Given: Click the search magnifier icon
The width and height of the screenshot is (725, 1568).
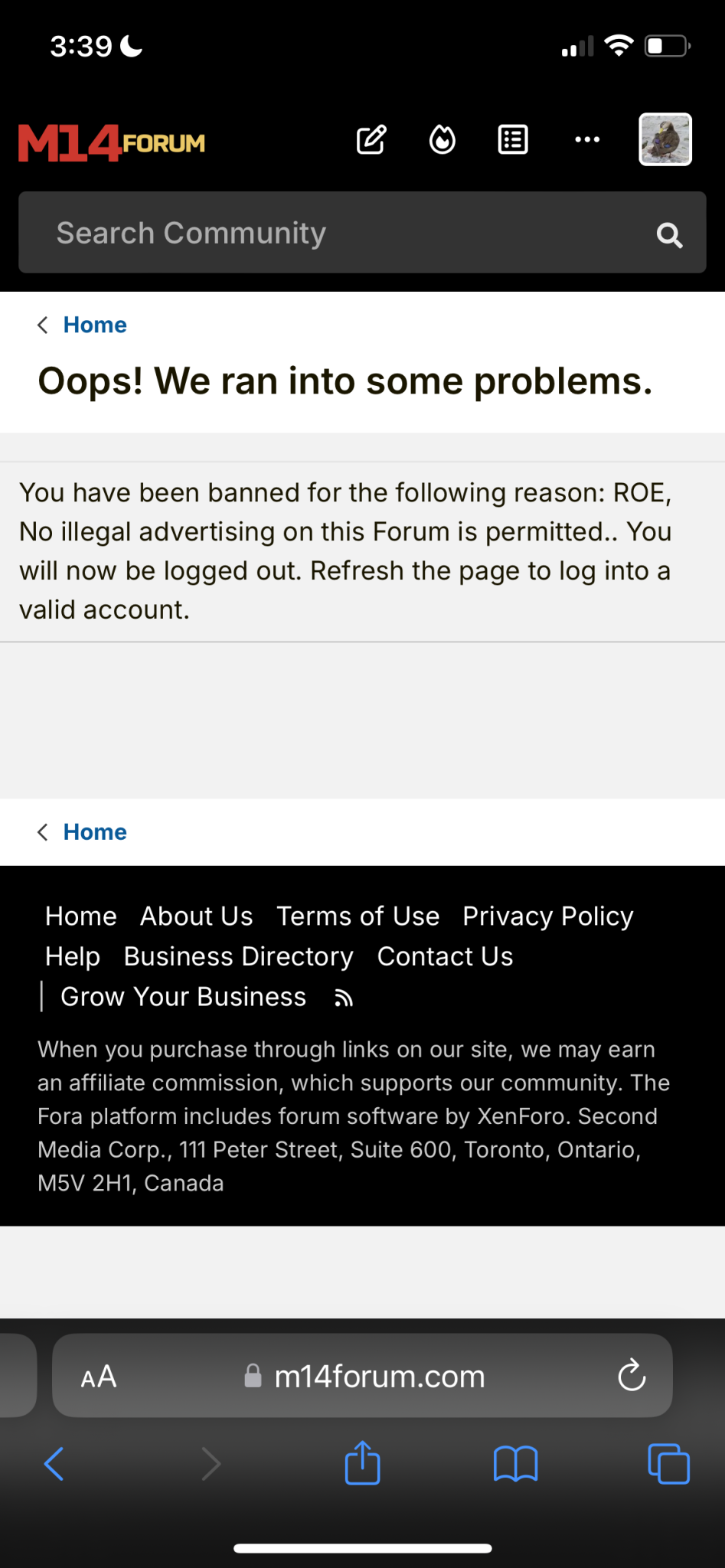Looking at the screenshot, I should 670,235.
